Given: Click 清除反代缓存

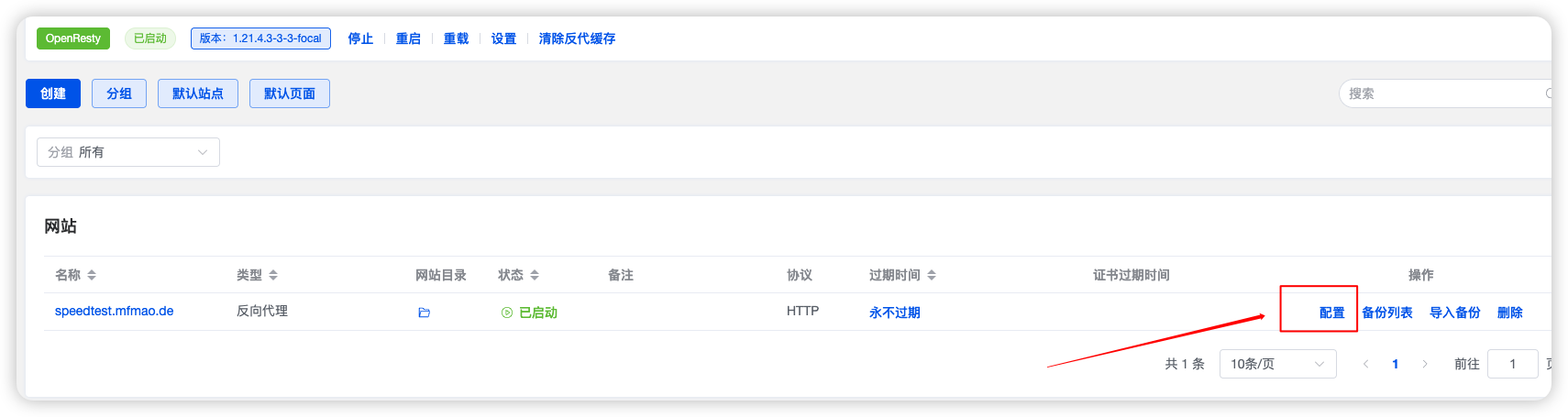Looking at the screenshot, I should point(577,38).
